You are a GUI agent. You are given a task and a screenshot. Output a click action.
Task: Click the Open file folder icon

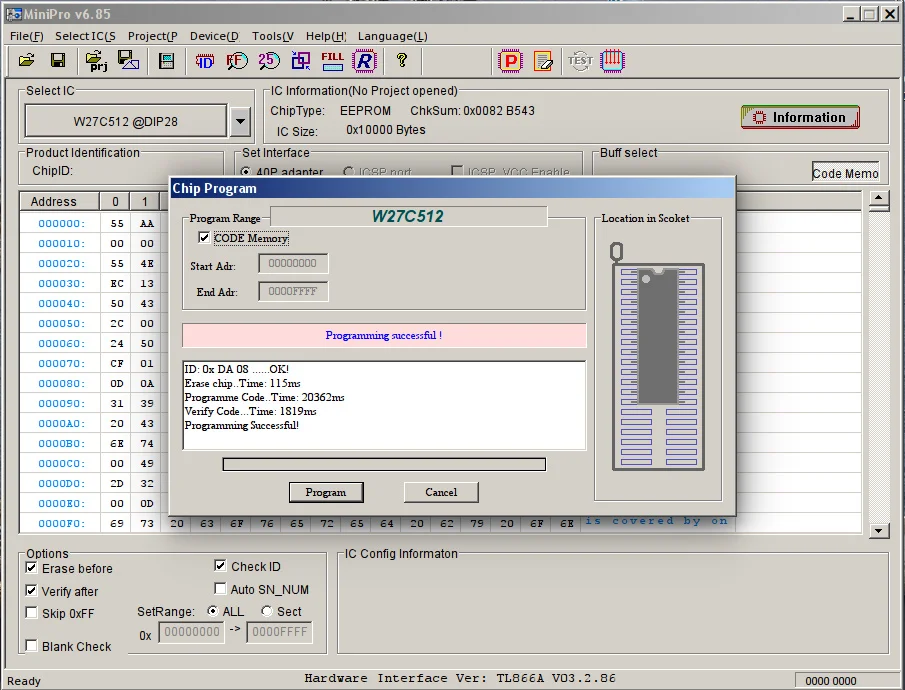pyautogui.click(x=27, y=61)
